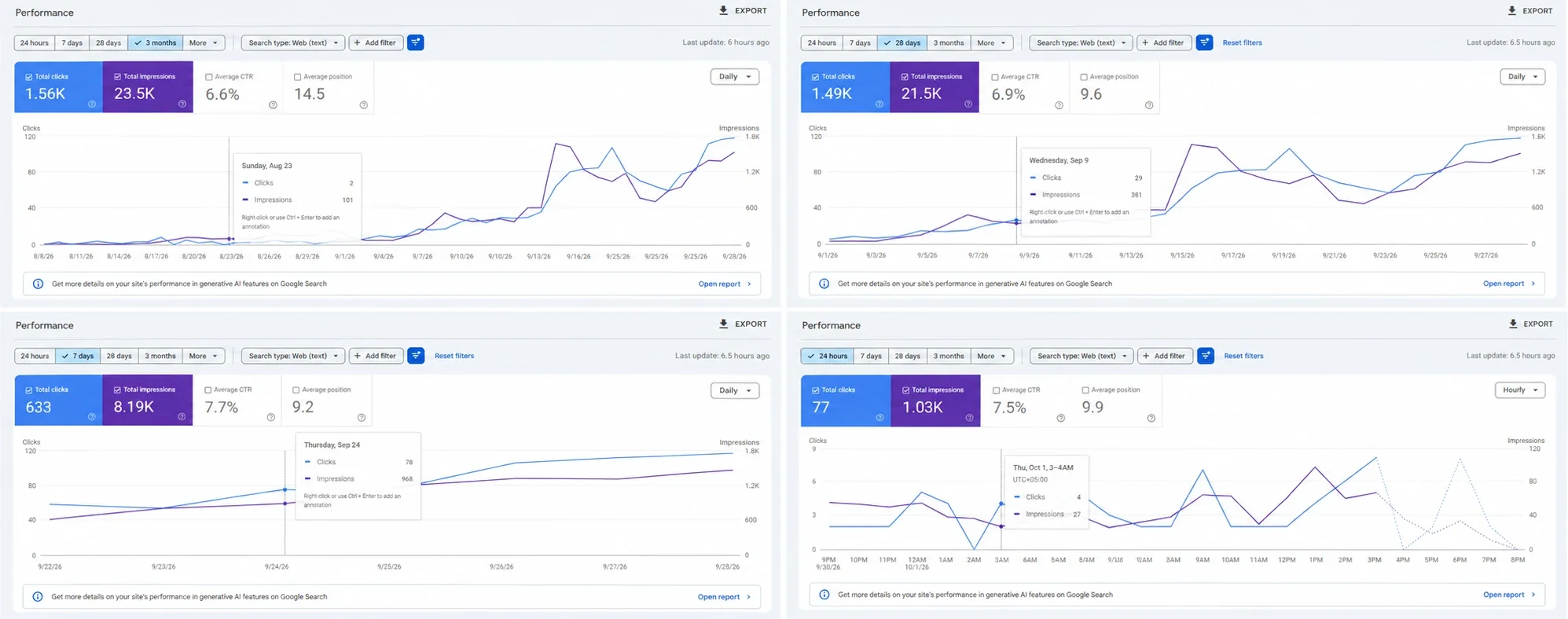Open the help icon on the 1.49K Total clicks card
The image size is (1568, 619).
point(879,104)
